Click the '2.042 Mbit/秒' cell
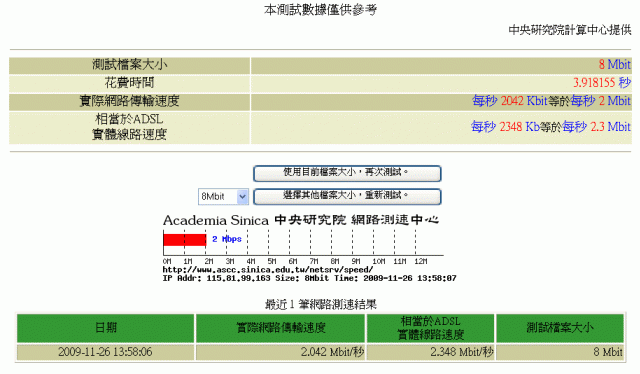Viewport: 640px width, 374px height. (x=280, y=352)
